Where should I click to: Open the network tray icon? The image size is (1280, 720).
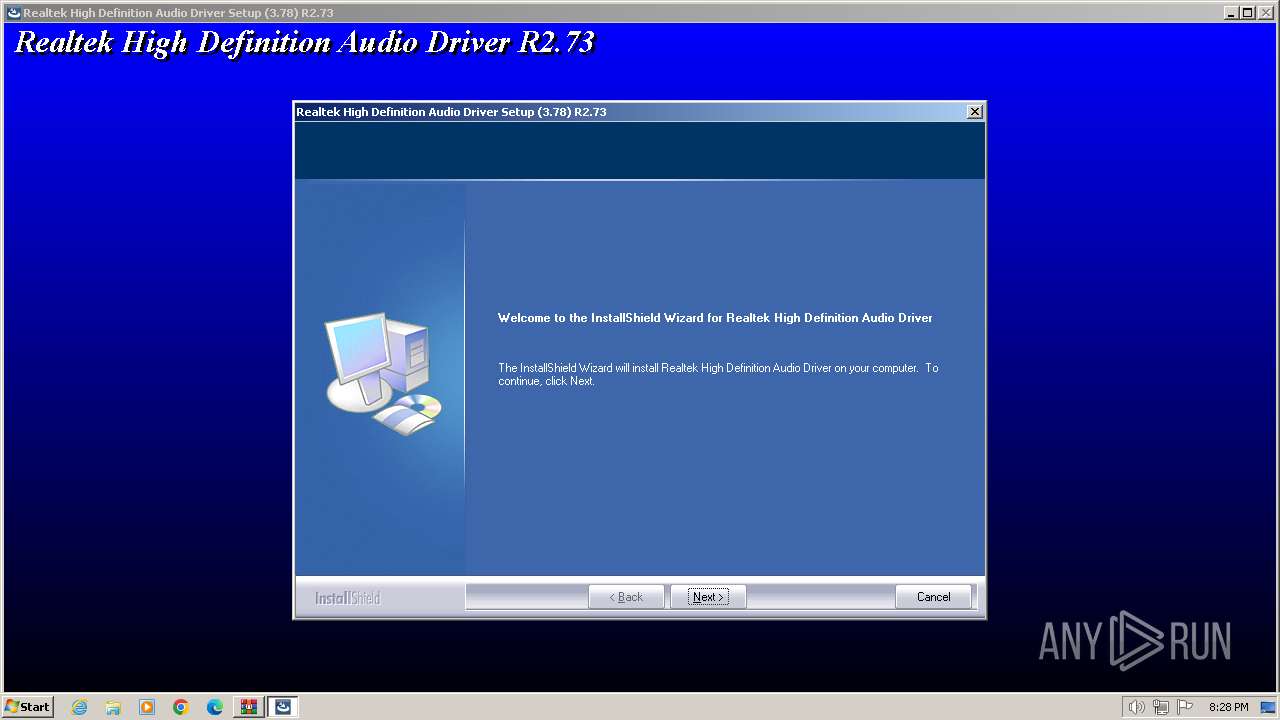[x=1161, y=707]
